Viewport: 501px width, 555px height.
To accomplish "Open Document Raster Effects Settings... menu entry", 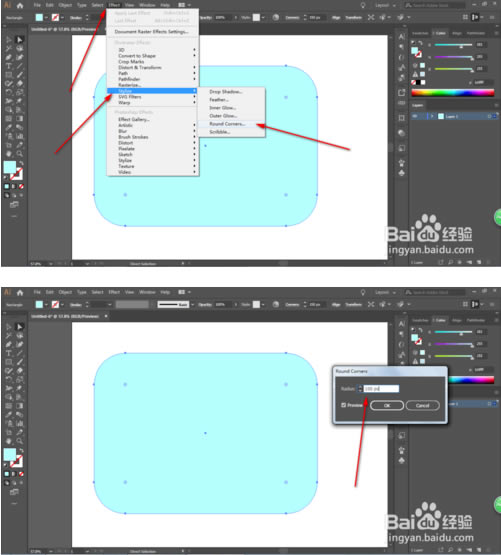I will [x=152, y=32].
